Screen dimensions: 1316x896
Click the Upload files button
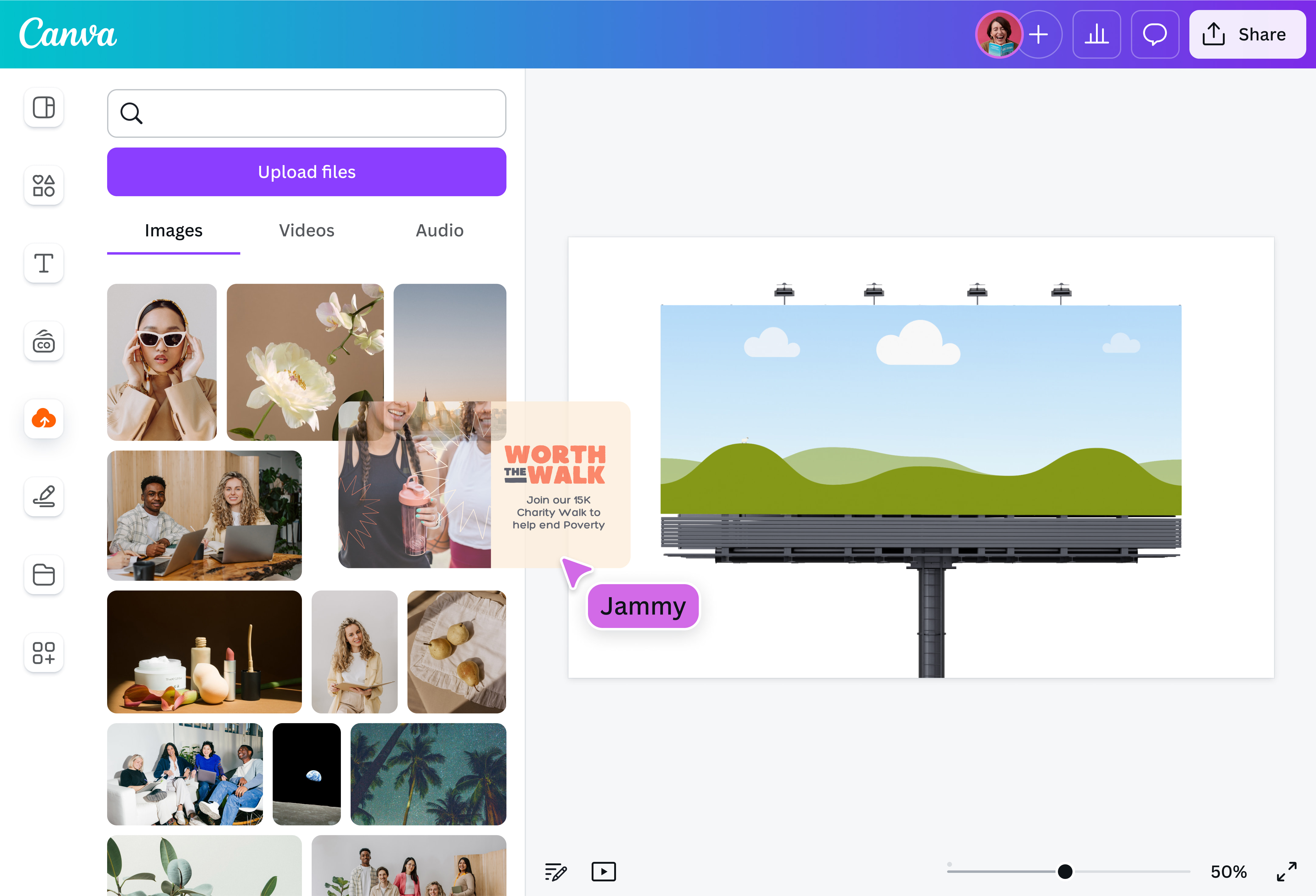pos(306,172)
